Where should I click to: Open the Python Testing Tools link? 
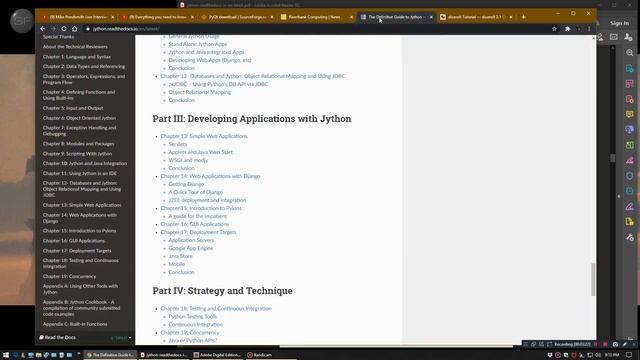point(193,316)
